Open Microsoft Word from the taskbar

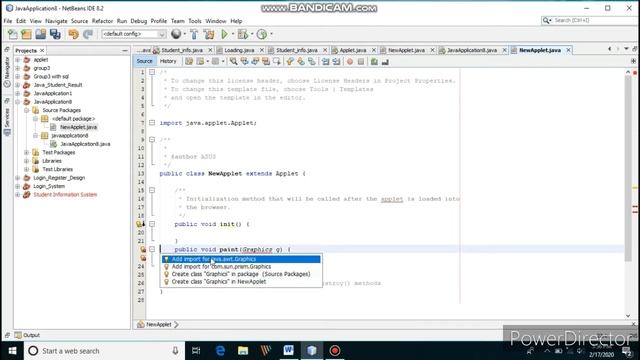click(288, 351)
